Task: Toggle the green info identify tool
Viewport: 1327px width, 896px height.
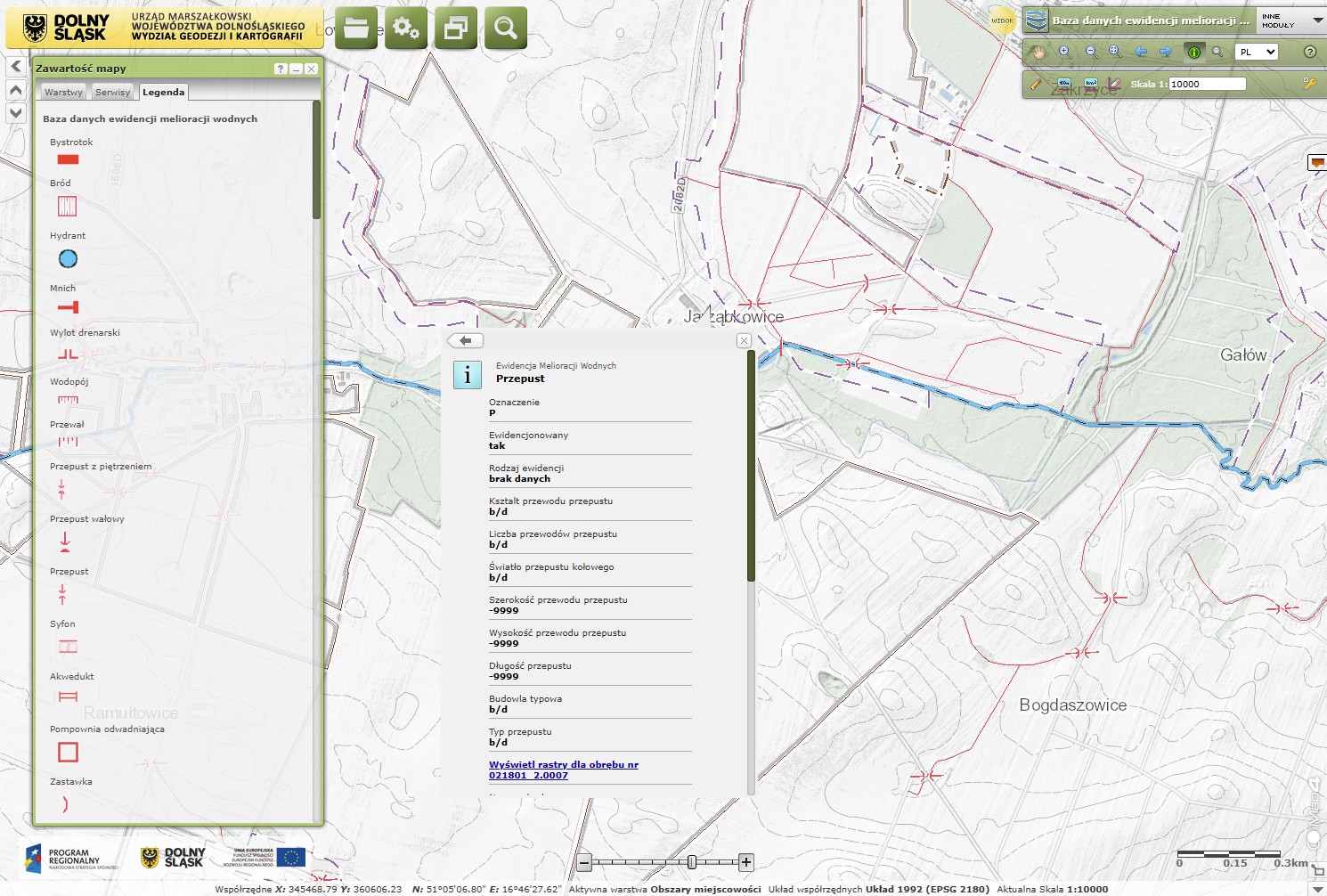Action: [1194, 52]
